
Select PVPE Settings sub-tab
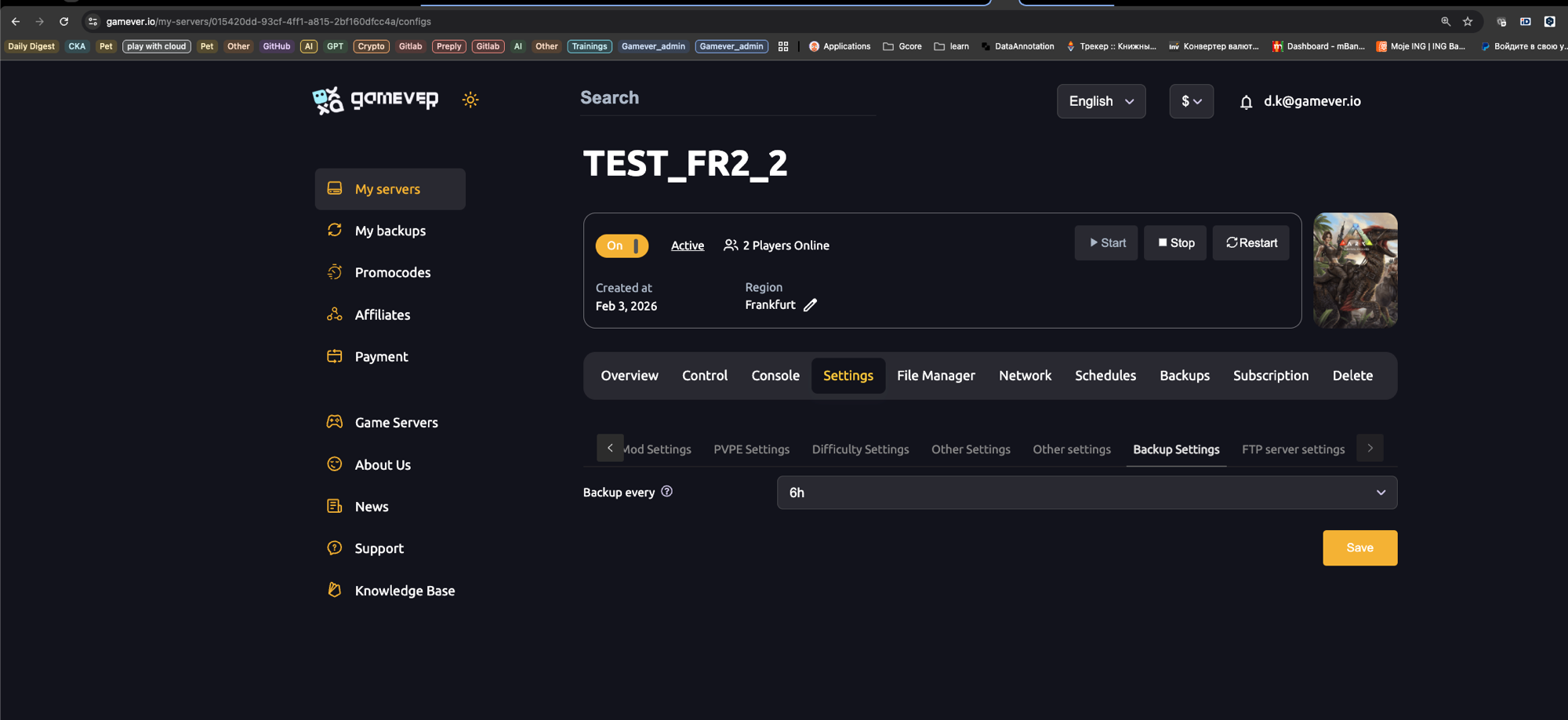(751, 449)
